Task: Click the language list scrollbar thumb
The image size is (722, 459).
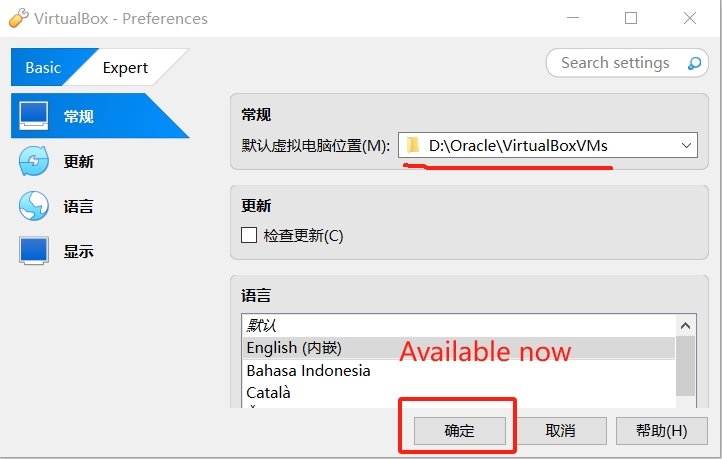Action: [686, 366]
